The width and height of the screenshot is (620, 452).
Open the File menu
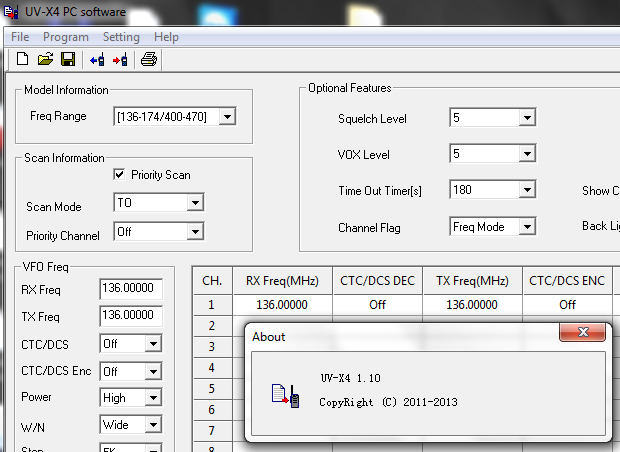(x=20, y=37)
